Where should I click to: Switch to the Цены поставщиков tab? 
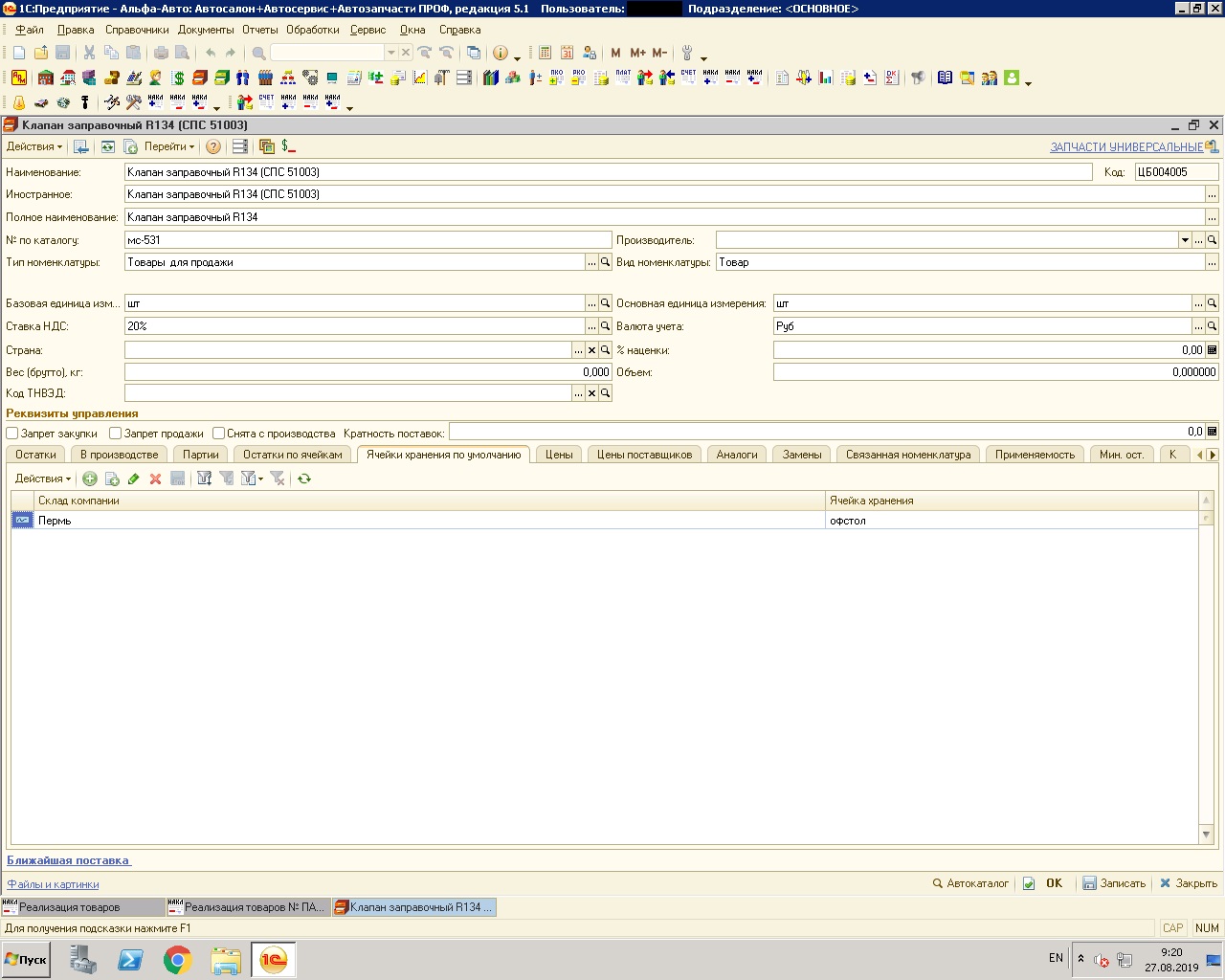pos(645,455)
